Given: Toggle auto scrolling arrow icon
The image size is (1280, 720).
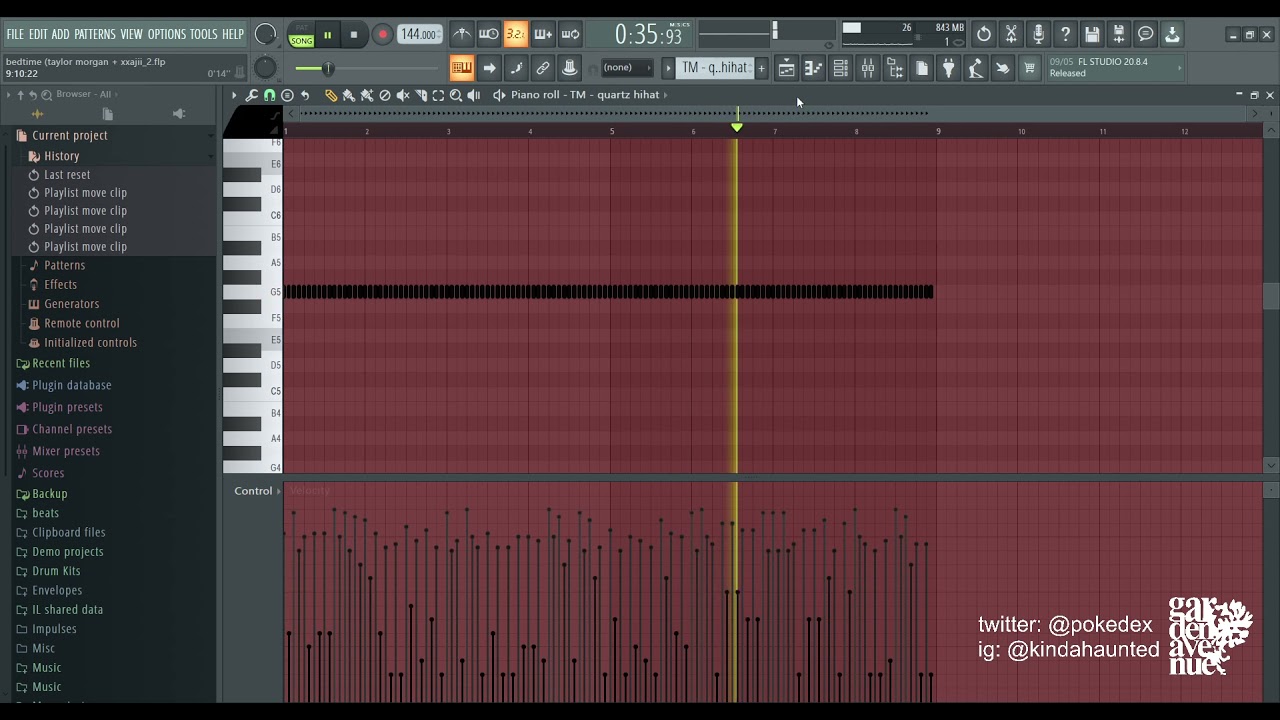Looking at the screenshot, I should tap(489, 68).
